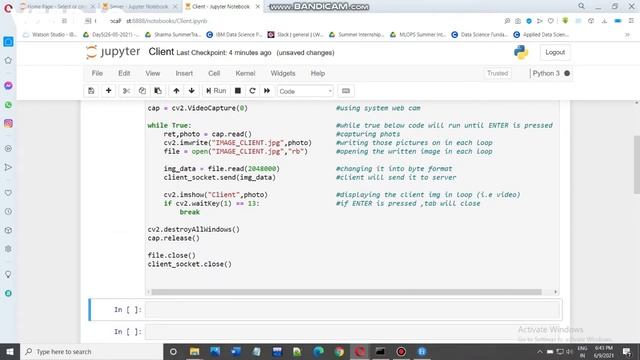Open sidebar history clock icon
640x360 pixels.
(8, 211)
